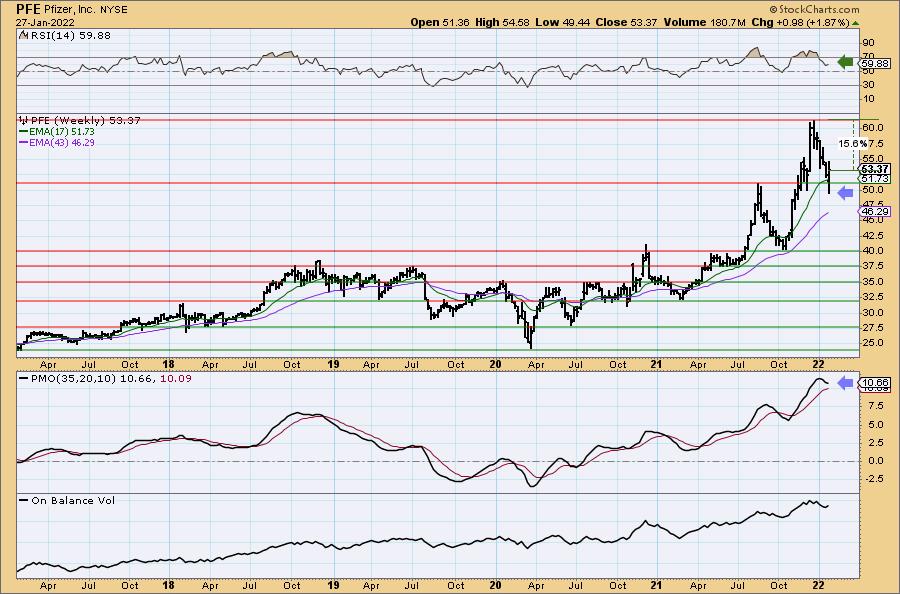Click the 90 level on RSI axis
The height and width of the screenshot is (594, 900).
point(868,43)
